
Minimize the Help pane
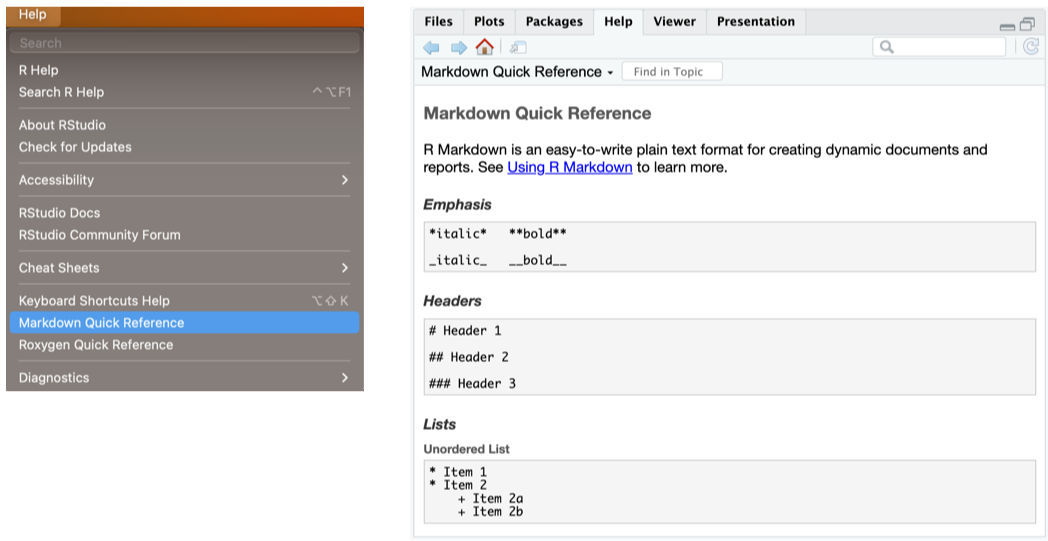point(1007,26)
